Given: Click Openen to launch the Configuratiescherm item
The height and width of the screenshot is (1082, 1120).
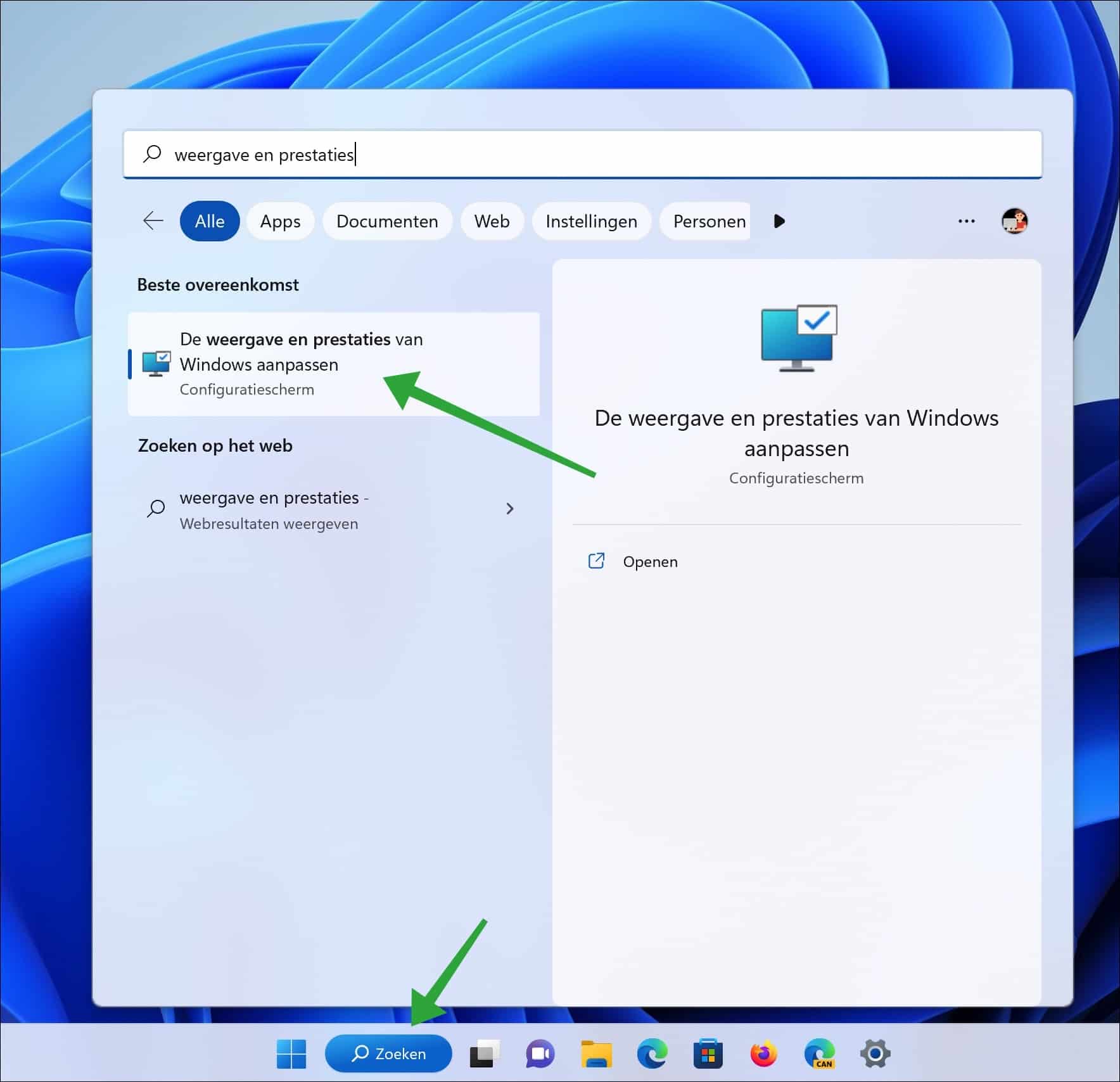Looking at the screenshot, I should coord(650,561).
